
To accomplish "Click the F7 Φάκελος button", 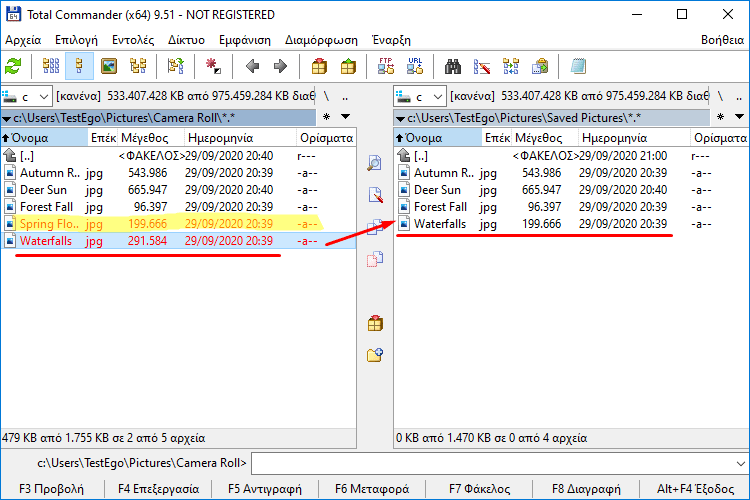I will pos(479,489).
